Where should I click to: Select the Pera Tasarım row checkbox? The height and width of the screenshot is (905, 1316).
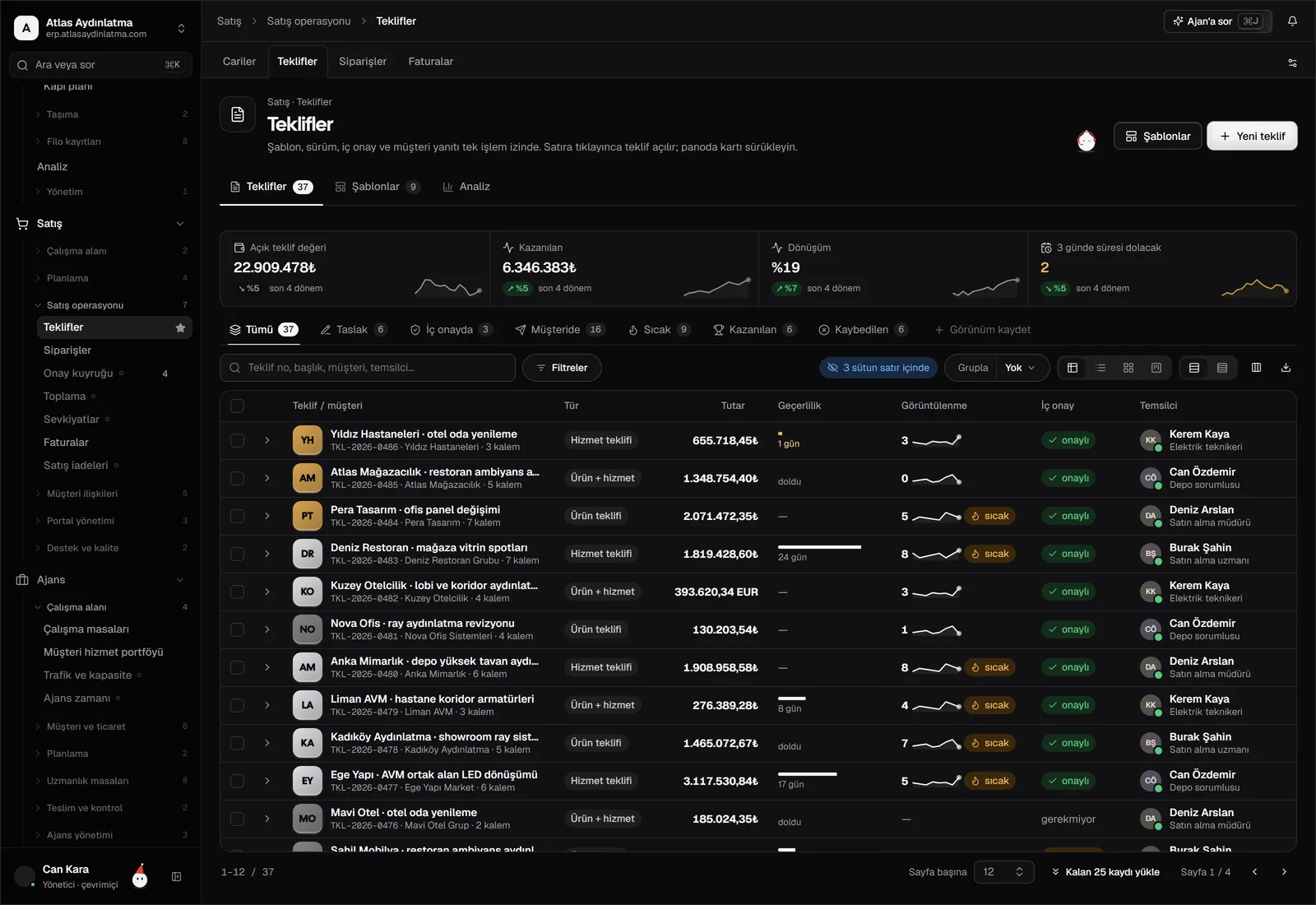point(238,516)
